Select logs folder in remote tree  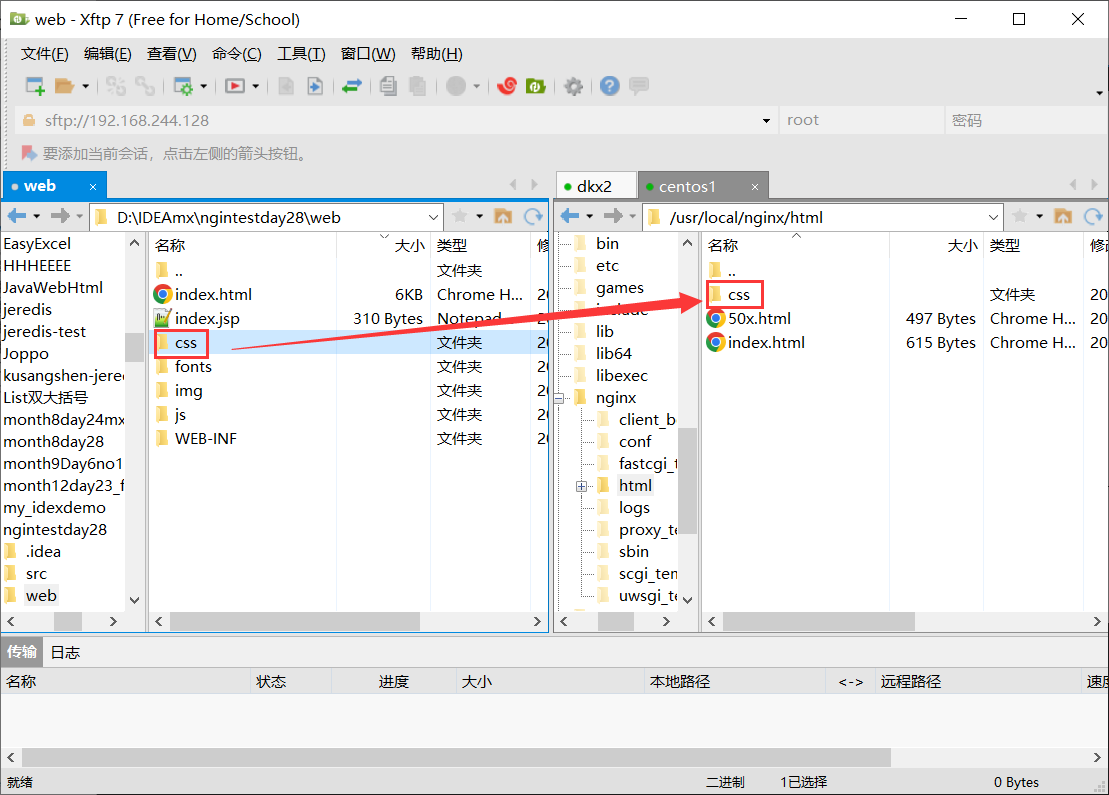click(x=634, y=508)
